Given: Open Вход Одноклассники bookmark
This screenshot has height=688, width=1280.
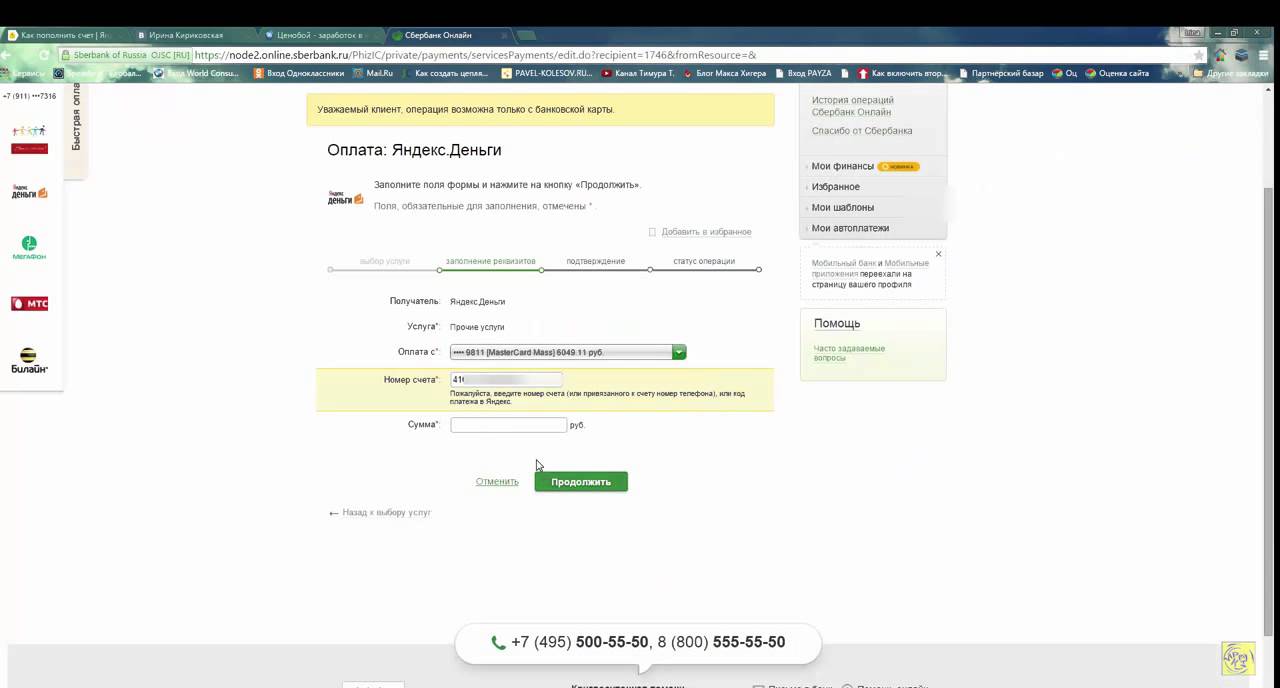Looking at the screenshot, I should pyautogui.click(x=298, y=73).
